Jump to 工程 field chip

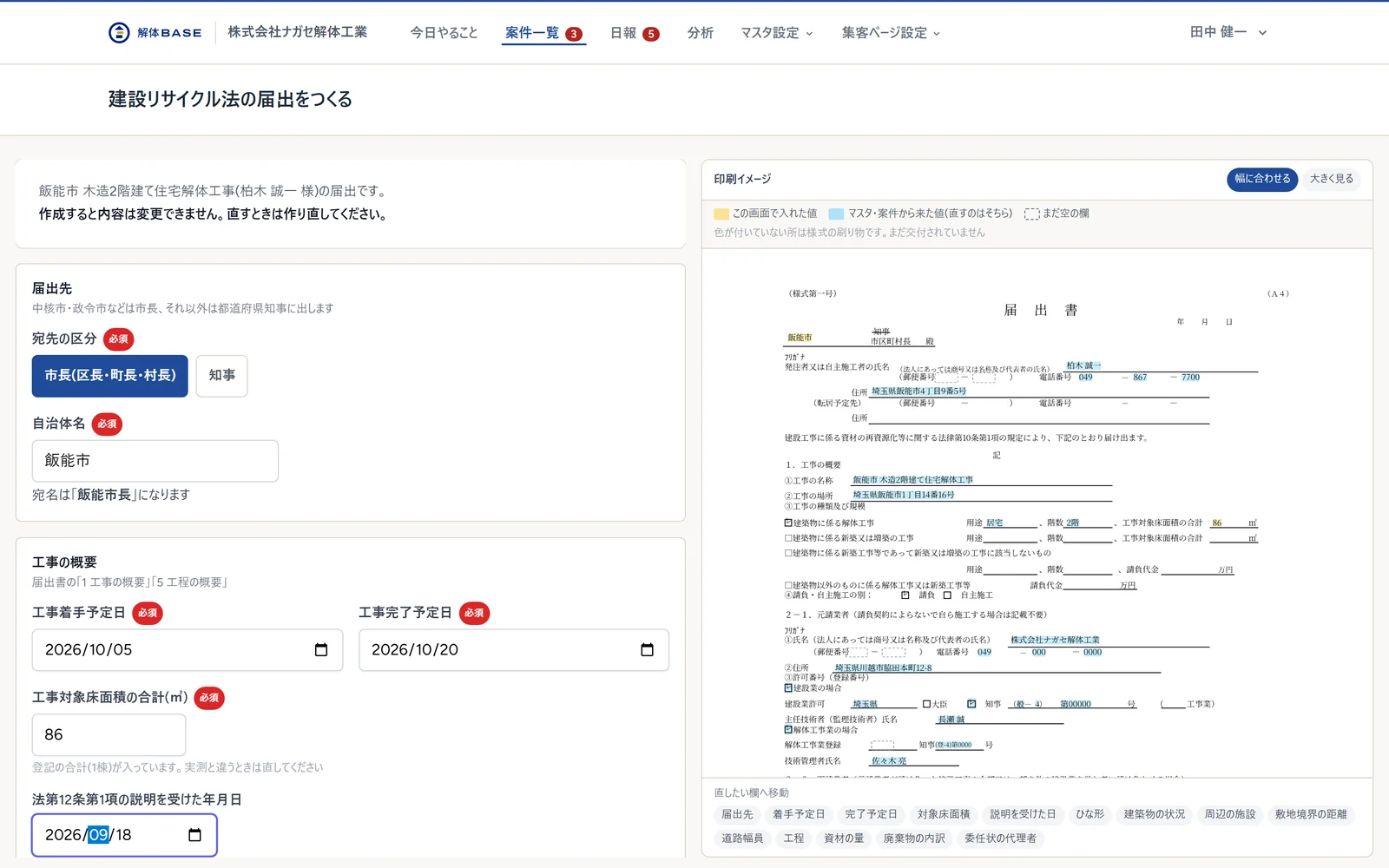pyautogui.click(x=794, y=838)
